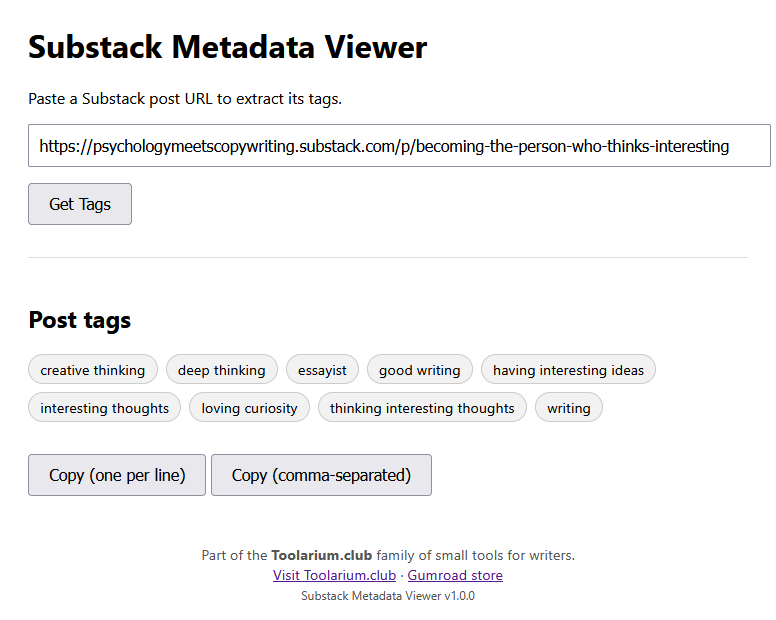776x620 pixels.
Task: Copy tags as comma-separated list
Action: click(x=321, y=475)
